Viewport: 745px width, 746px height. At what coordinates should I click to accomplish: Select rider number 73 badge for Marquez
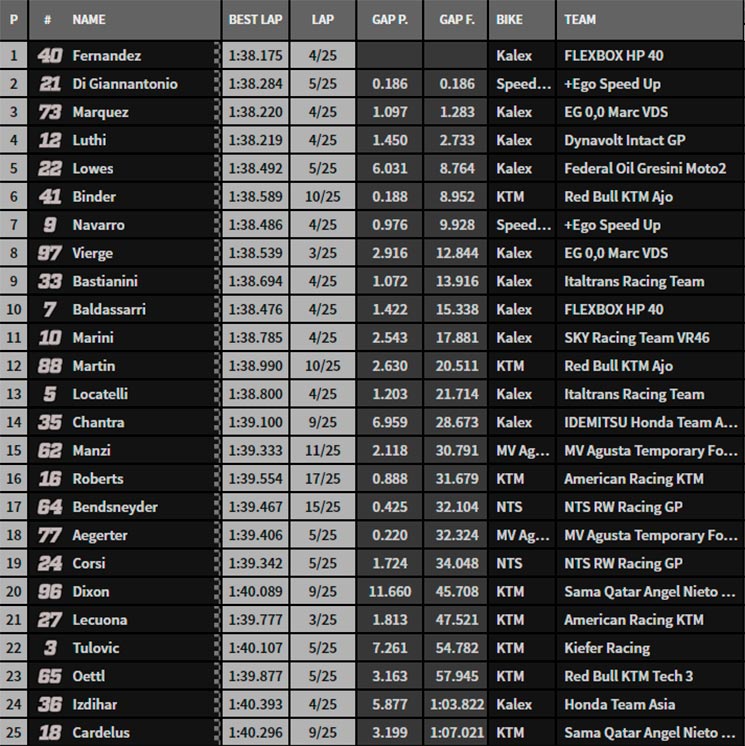[50, 112]
